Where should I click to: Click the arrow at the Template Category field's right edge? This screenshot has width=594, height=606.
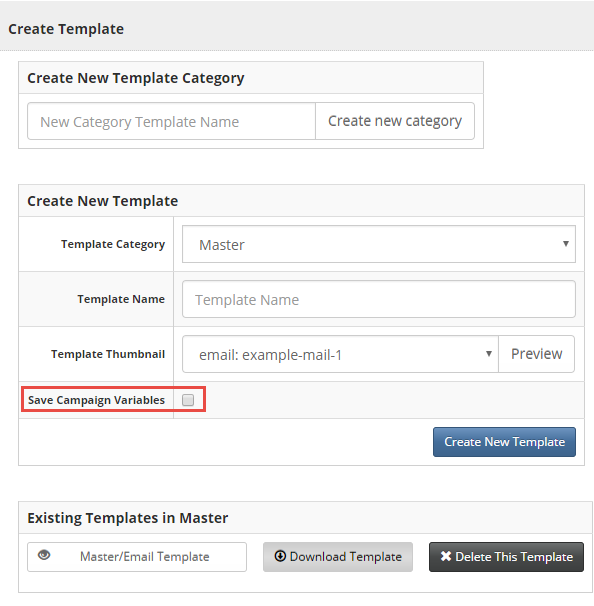pos(566,243)
